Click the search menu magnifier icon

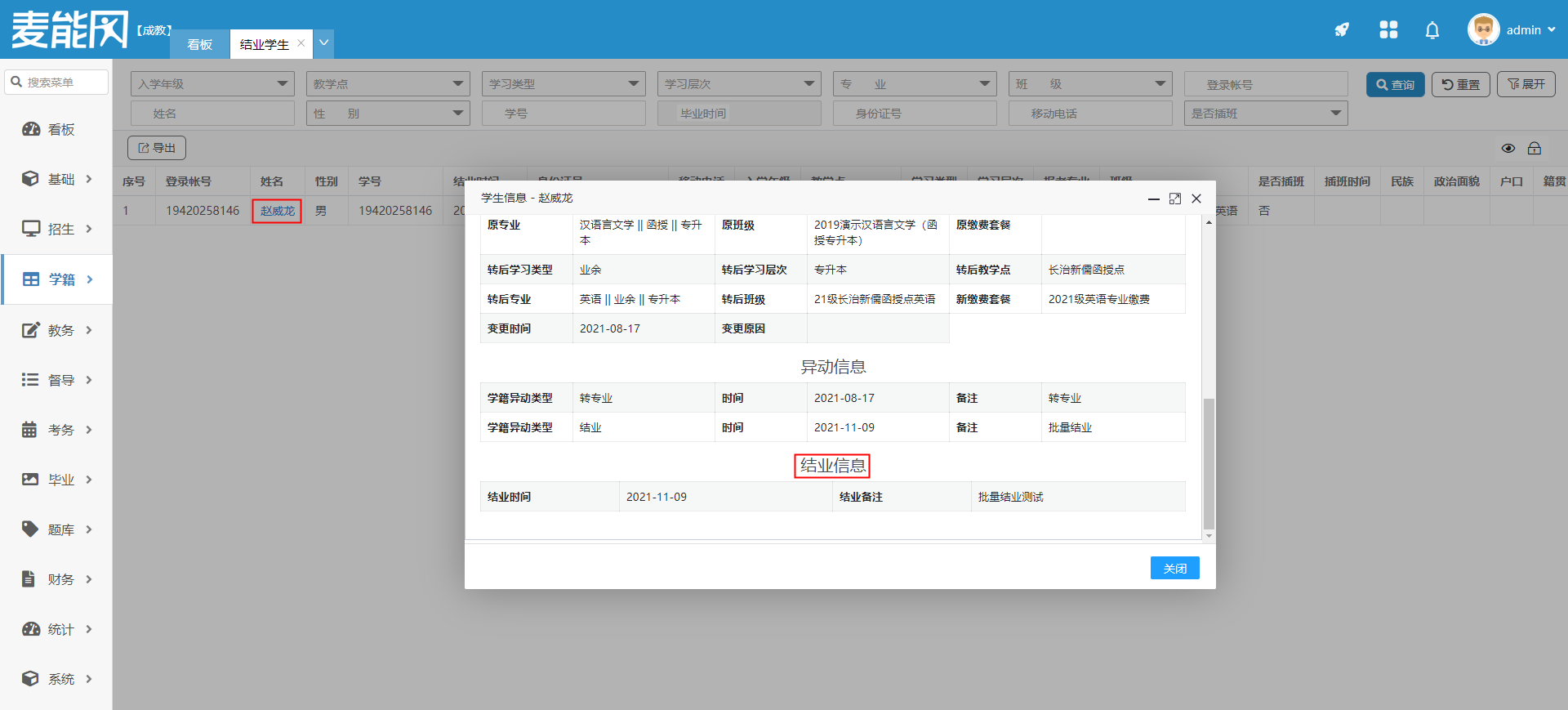16,82
